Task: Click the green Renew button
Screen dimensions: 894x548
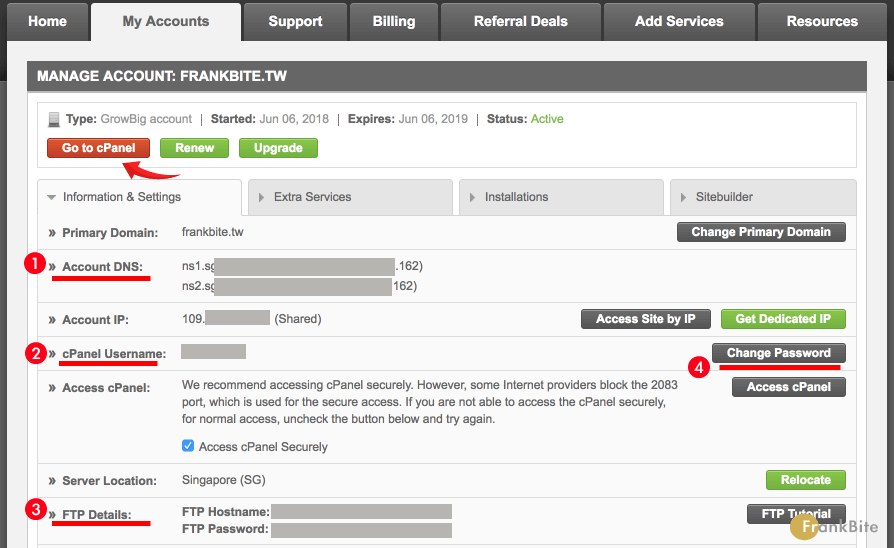Action: (x=194, y=148)
